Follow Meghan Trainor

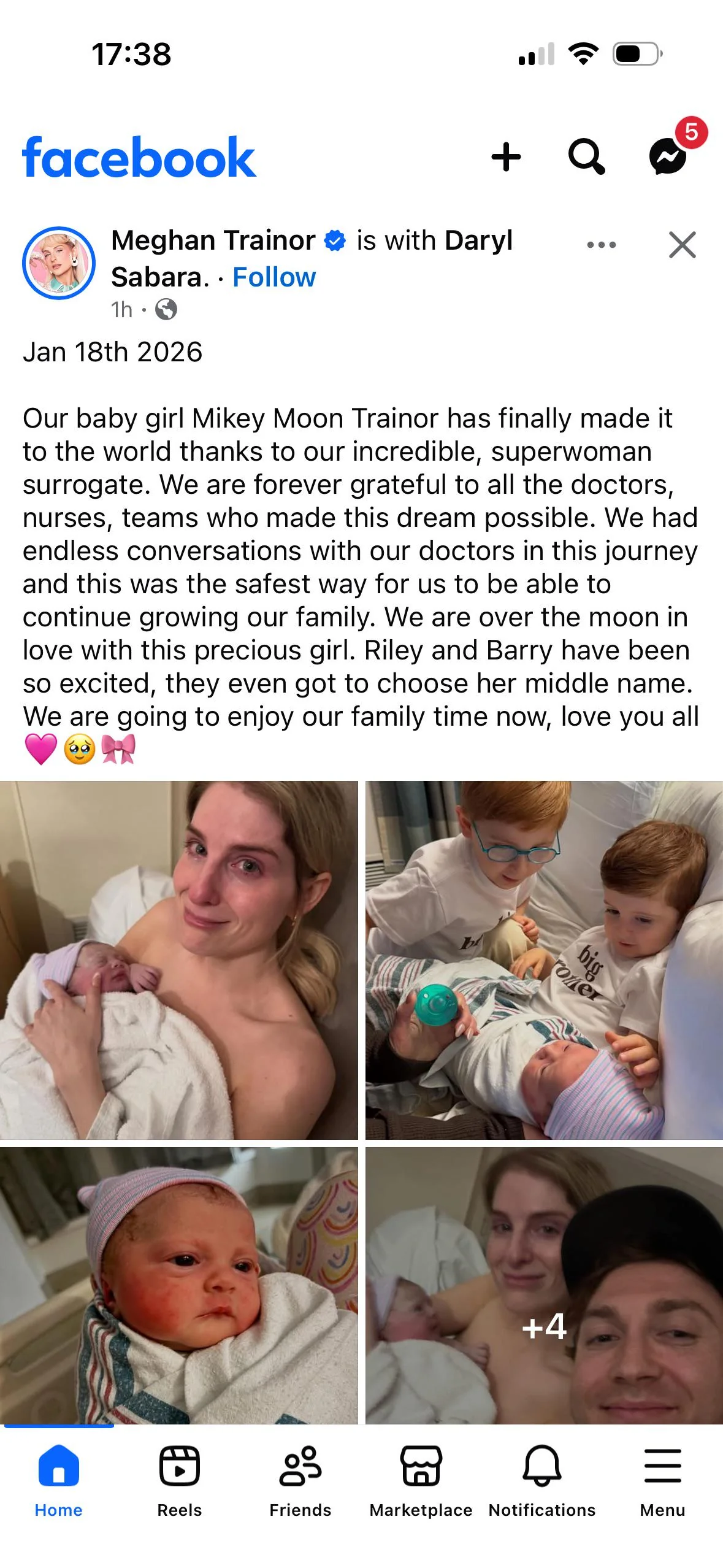pyautogui.click(x=274, y=277)
